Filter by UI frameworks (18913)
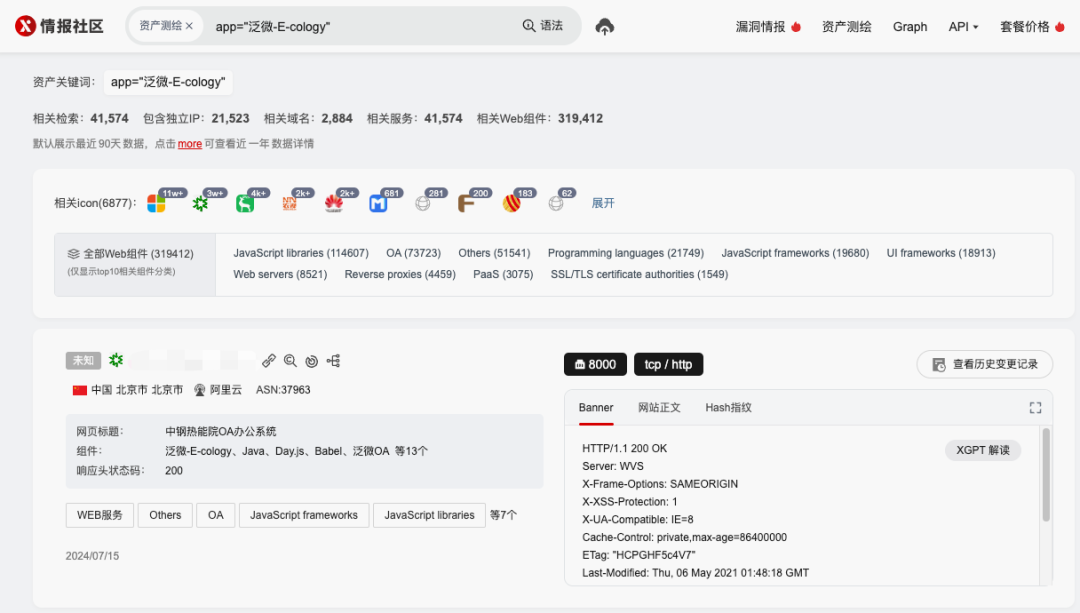The width and height of the screenshot is (1080, 613). [x=941, y=253]
